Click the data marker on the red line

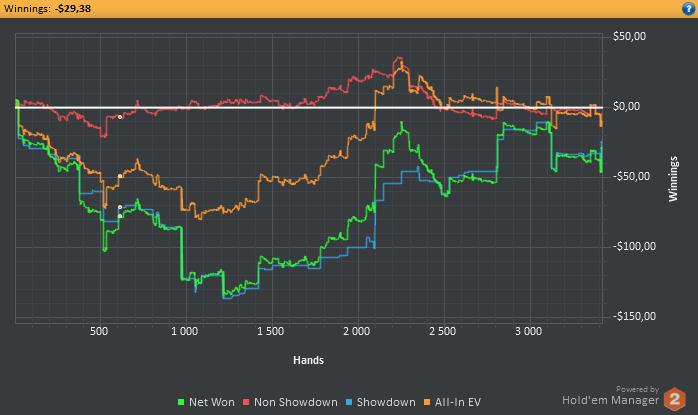click(120, 117)
